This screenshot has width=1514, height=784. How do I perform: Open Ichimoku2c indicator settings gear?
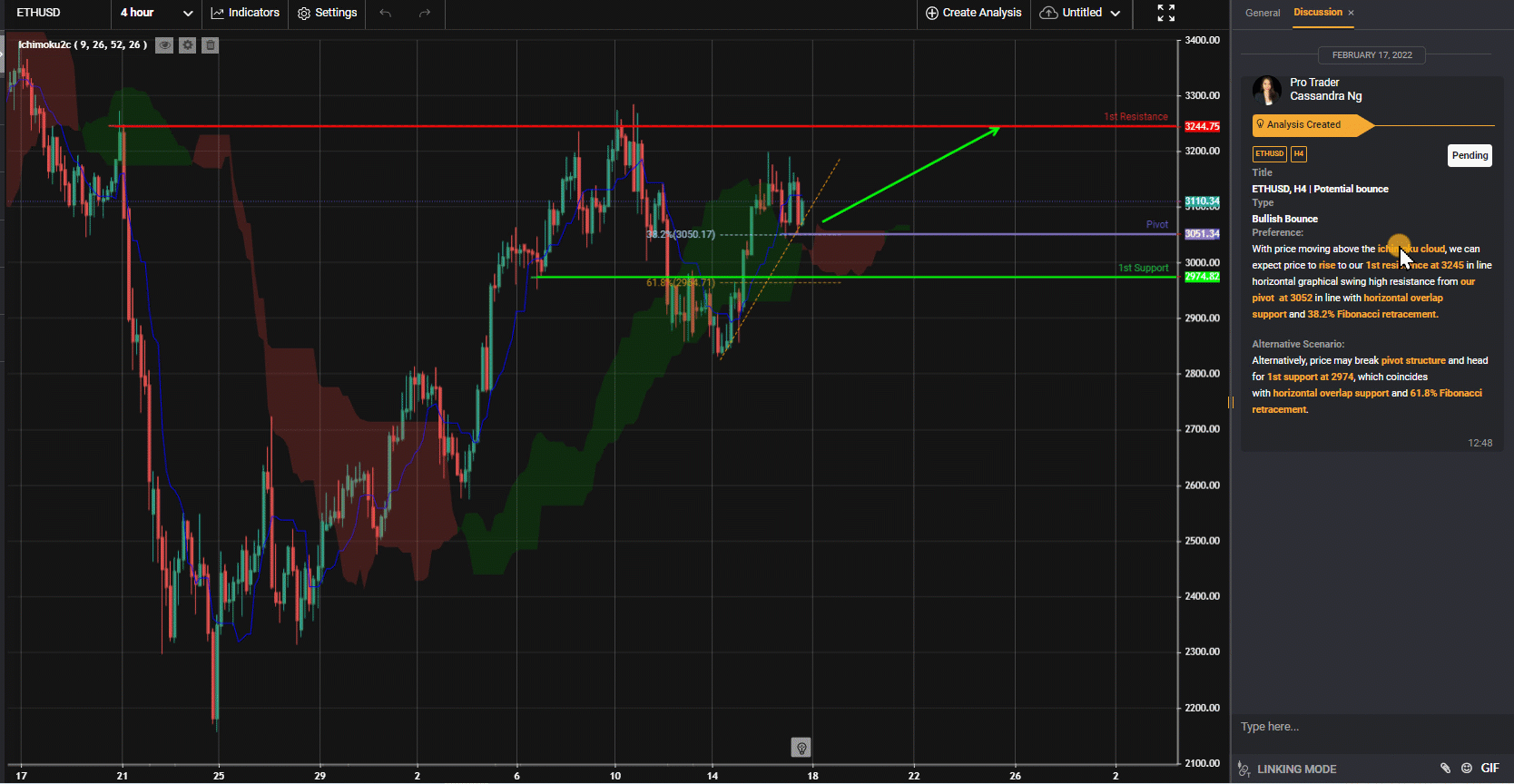[187, 45]
